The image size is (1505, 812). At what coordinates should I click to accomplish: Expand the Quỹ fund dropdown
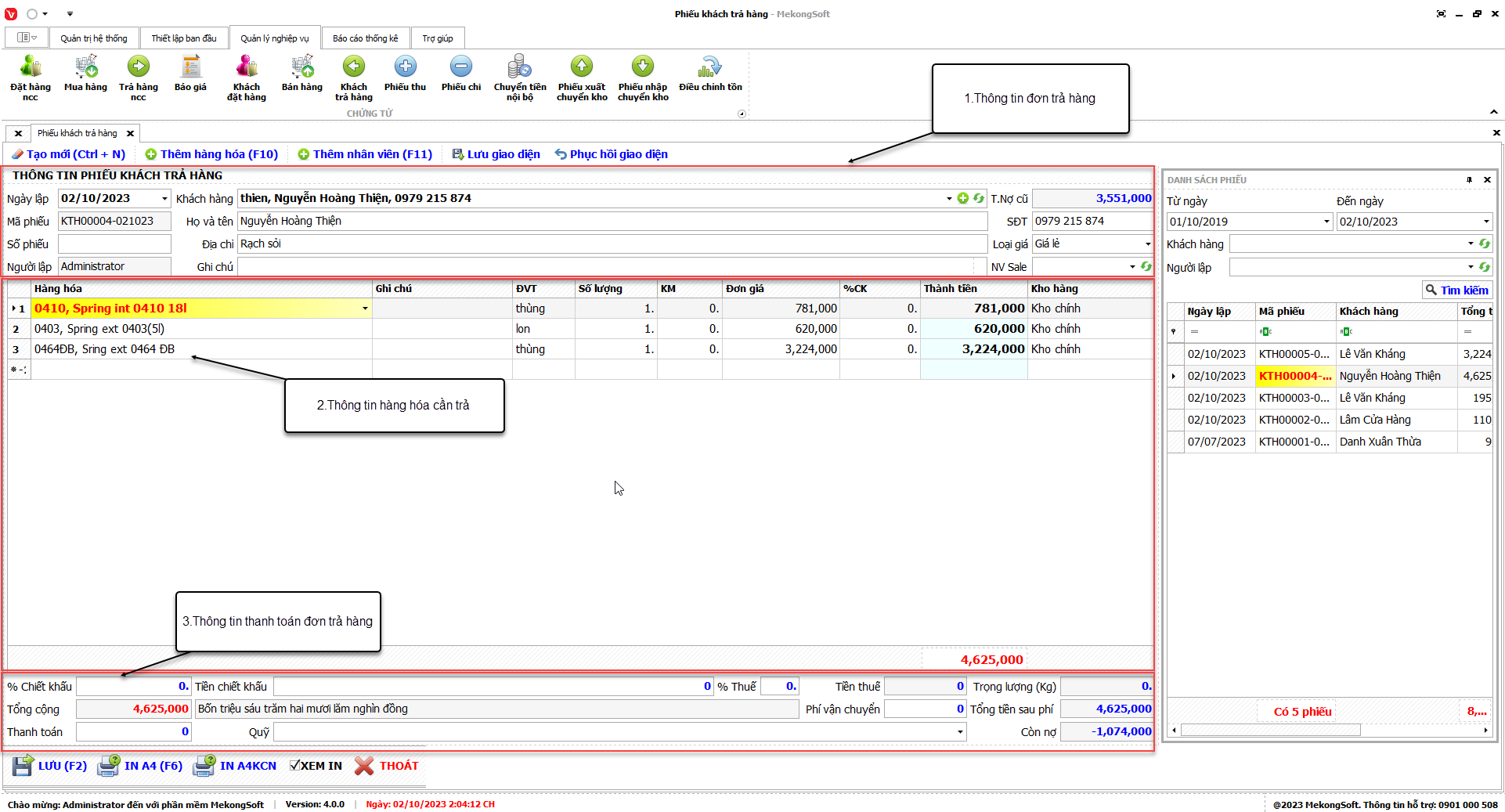click(960, 732)
